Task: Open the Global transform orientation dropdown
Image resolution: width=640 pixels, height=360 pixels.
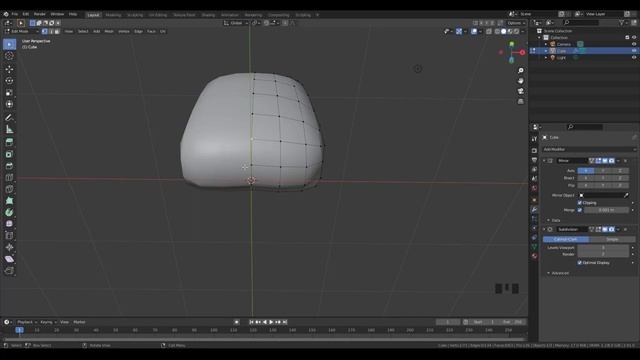Action: click(236, 23)
